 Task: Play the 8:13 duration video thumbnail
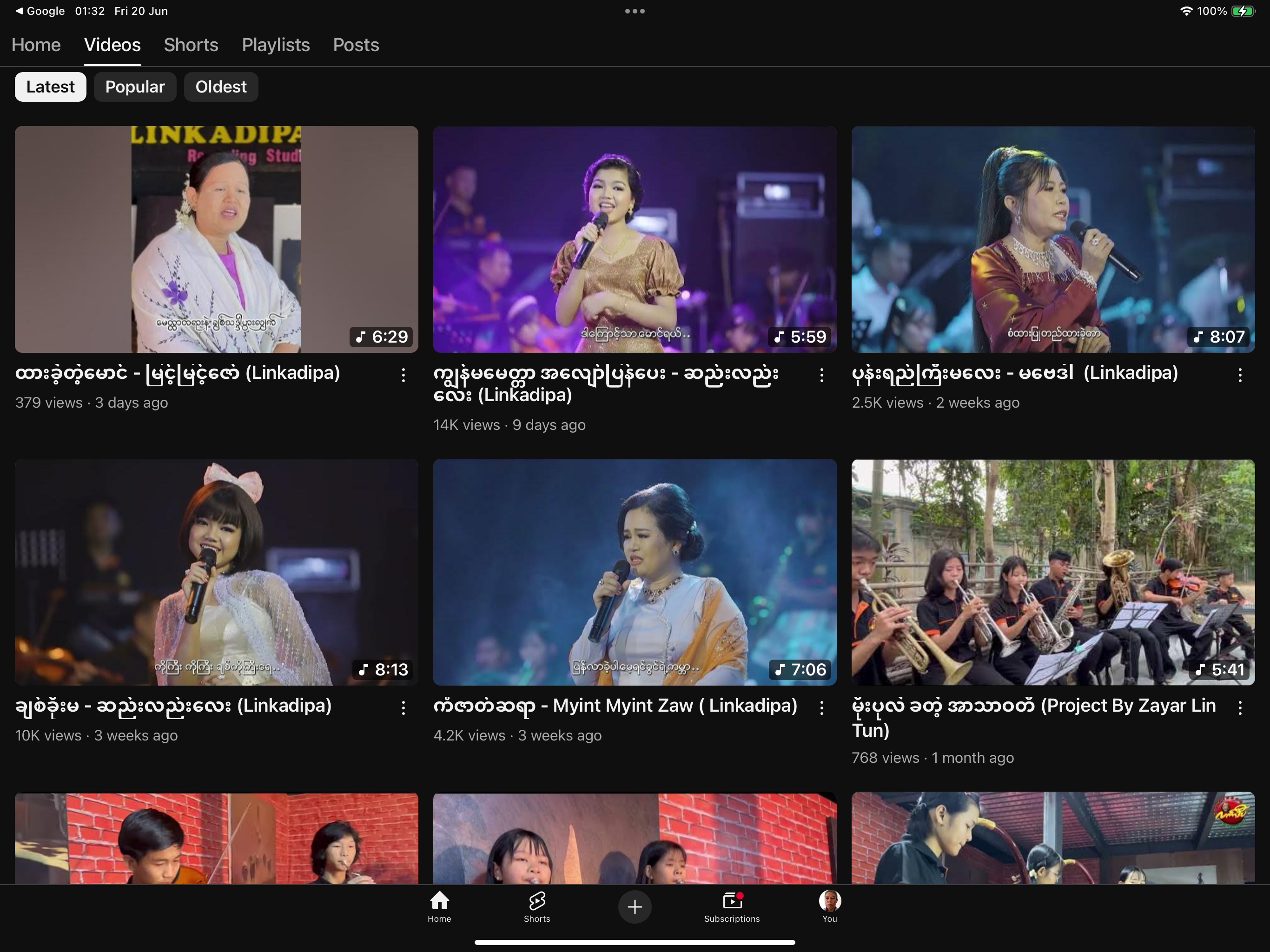click(x=217, y=572)
